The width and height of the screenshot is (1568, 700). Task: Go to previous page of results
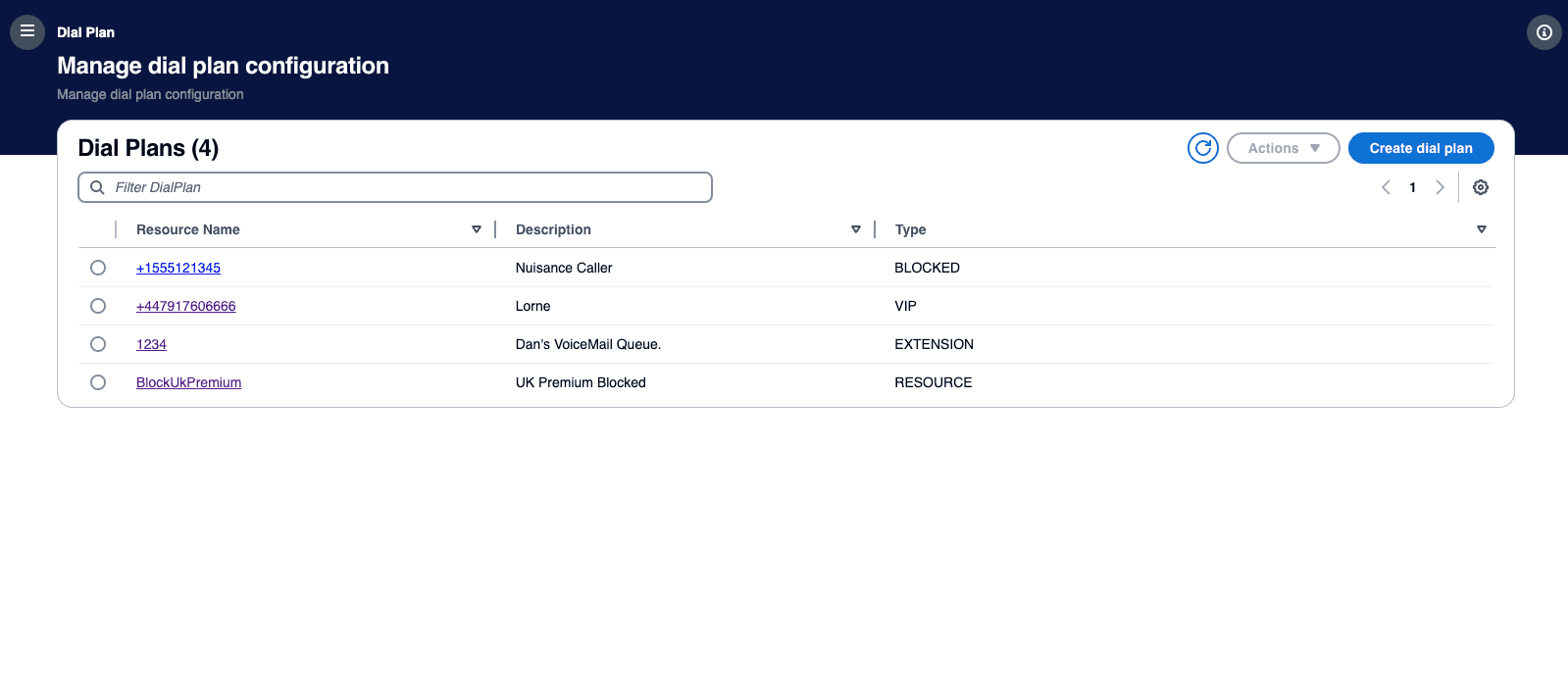pos(1386,187)
